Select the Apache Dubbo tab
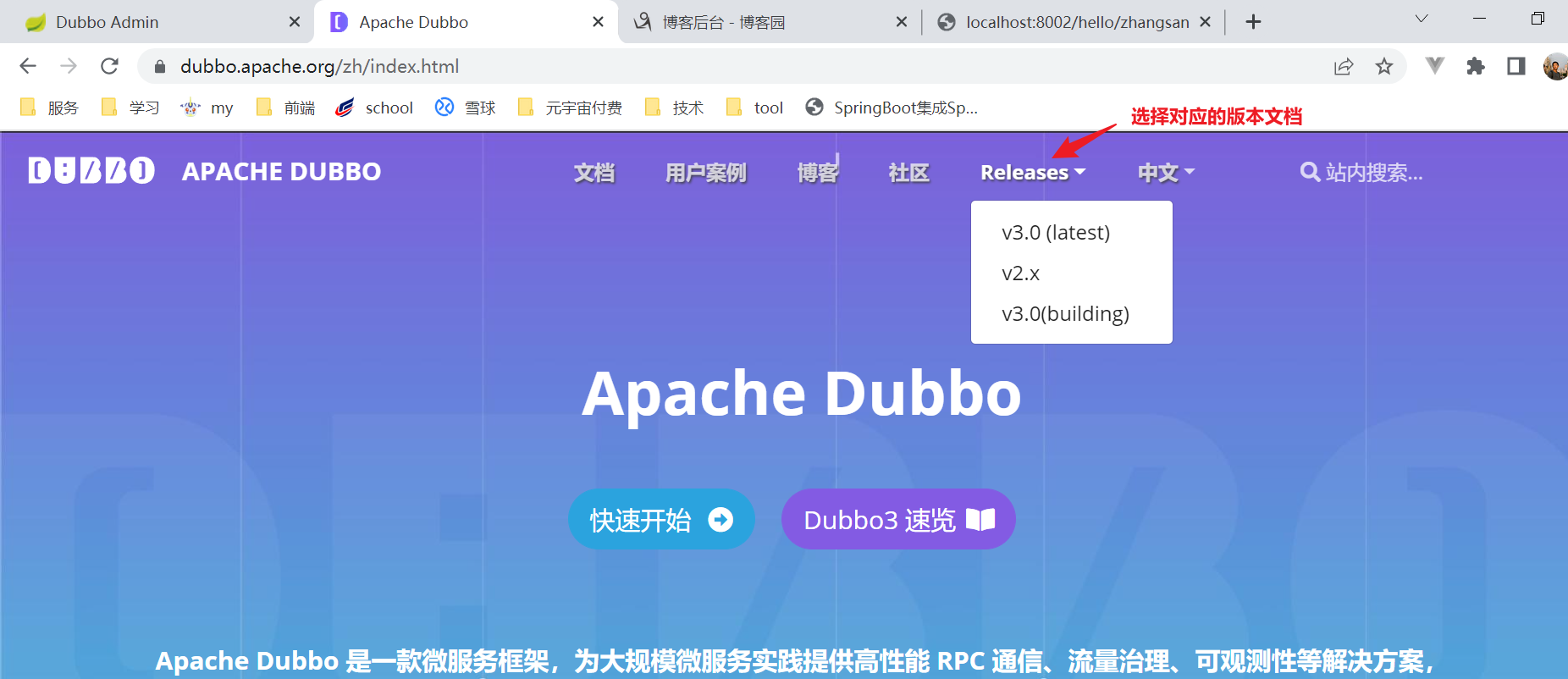This screenshot has height=679, width=1568. coord(466,22)
